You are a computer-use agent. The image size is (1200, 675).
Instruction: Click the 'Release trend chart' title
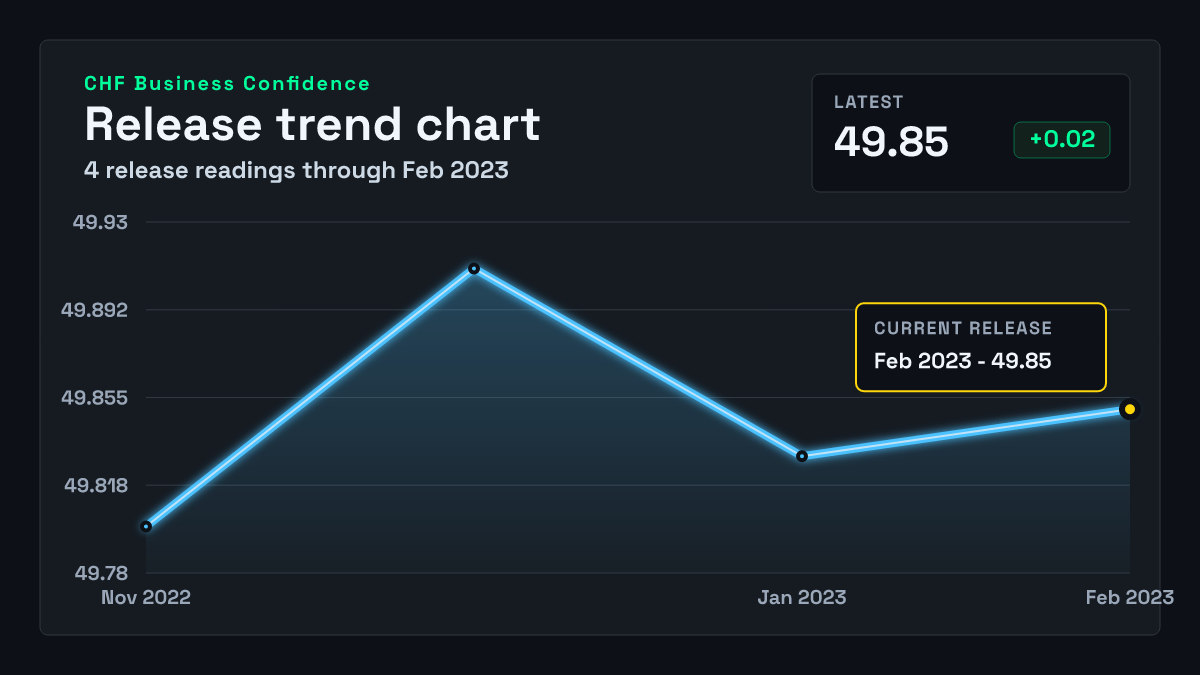(312, 124)
